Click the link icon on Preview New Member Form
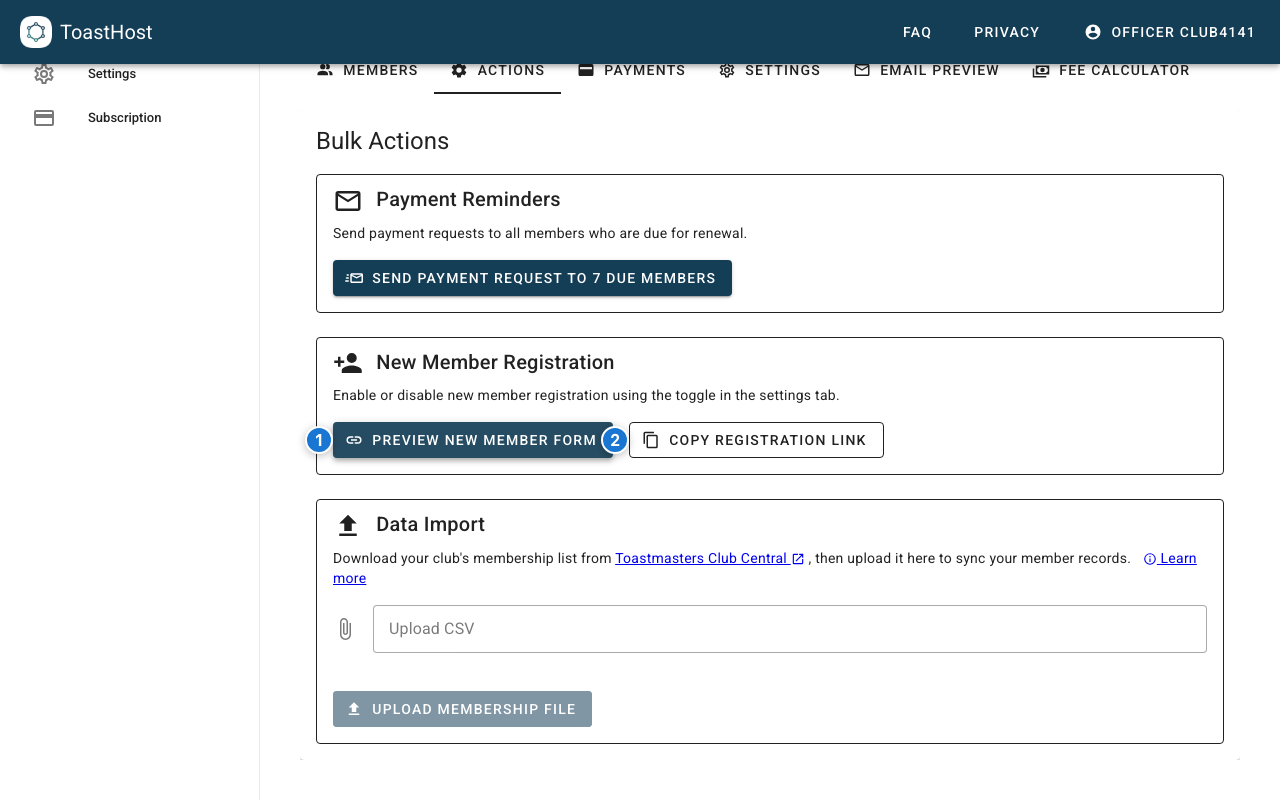The image size is (1280, 800). (353, 440)
